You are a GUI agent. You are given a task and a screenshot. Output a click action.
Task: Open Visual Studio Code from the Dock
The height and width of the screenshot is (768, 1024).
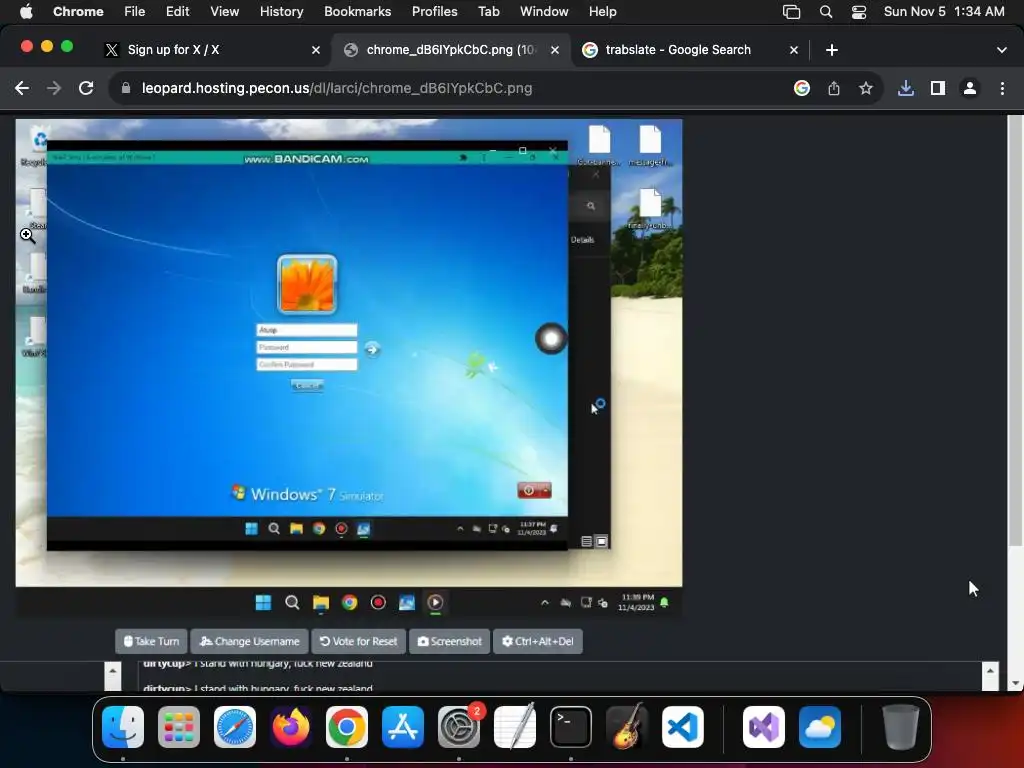pos(682,727)
